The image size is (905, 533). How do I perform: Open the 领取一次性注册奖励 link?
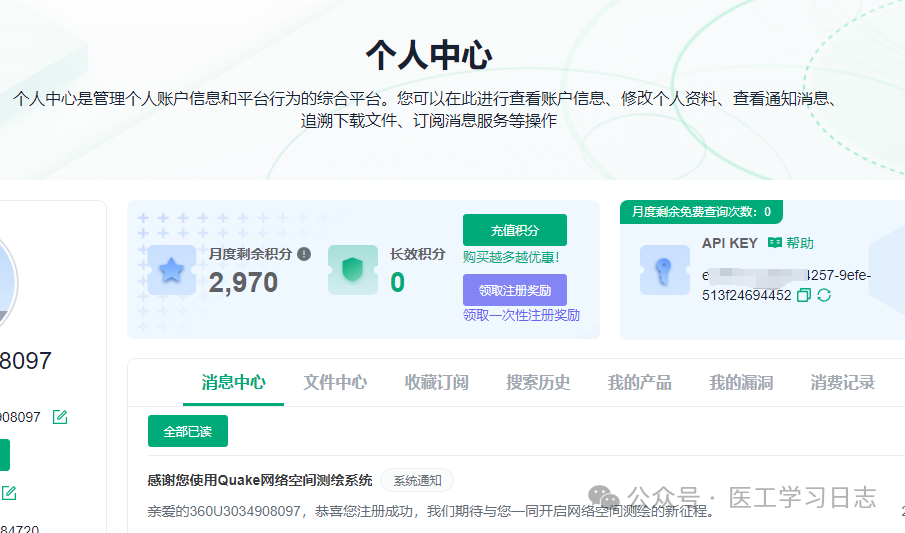pyautogui.click(x=521, y=315)
